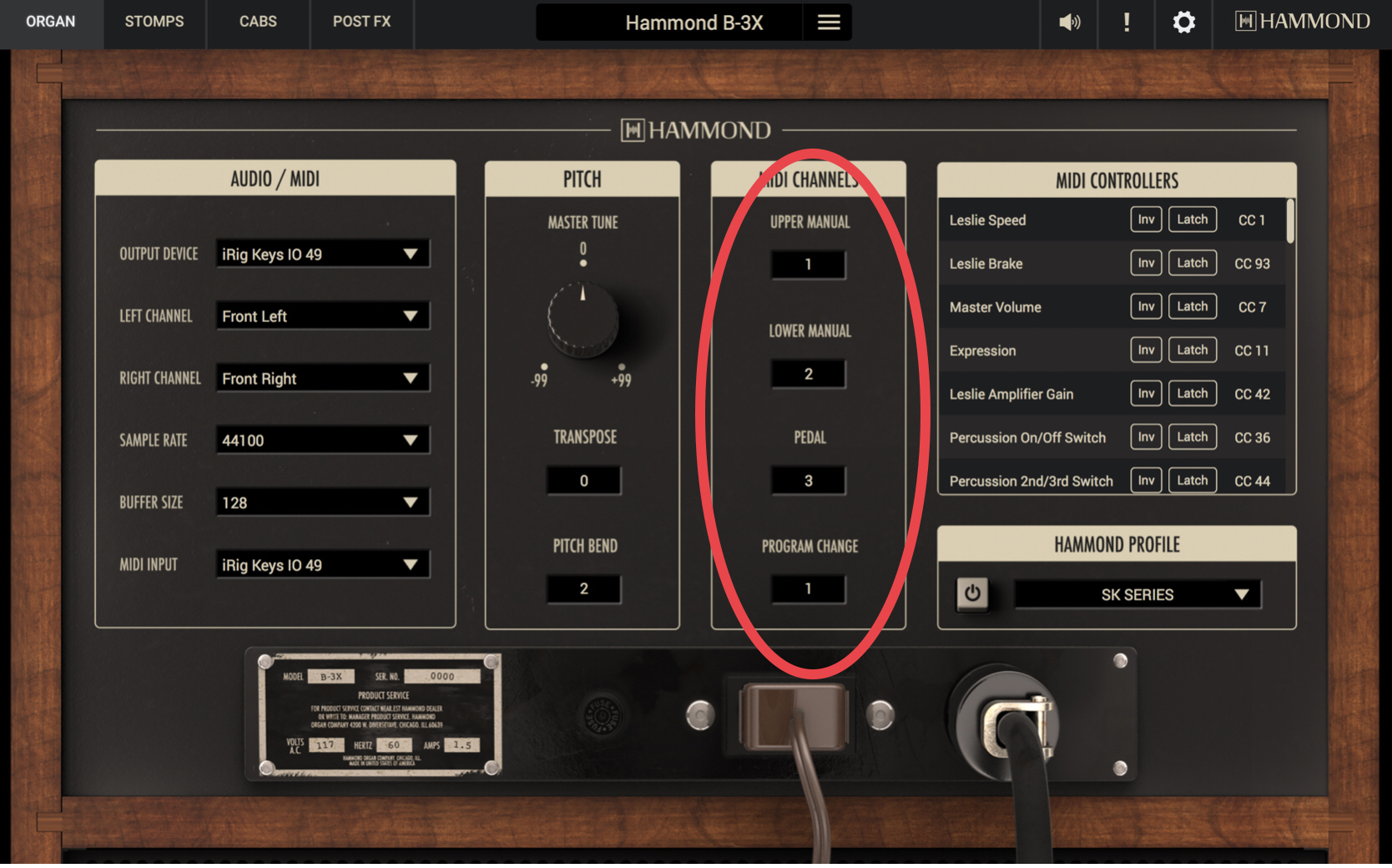The image size is (1392, 868).
Task: Open the Buffer Size dropdown
Action: (323, 502)
